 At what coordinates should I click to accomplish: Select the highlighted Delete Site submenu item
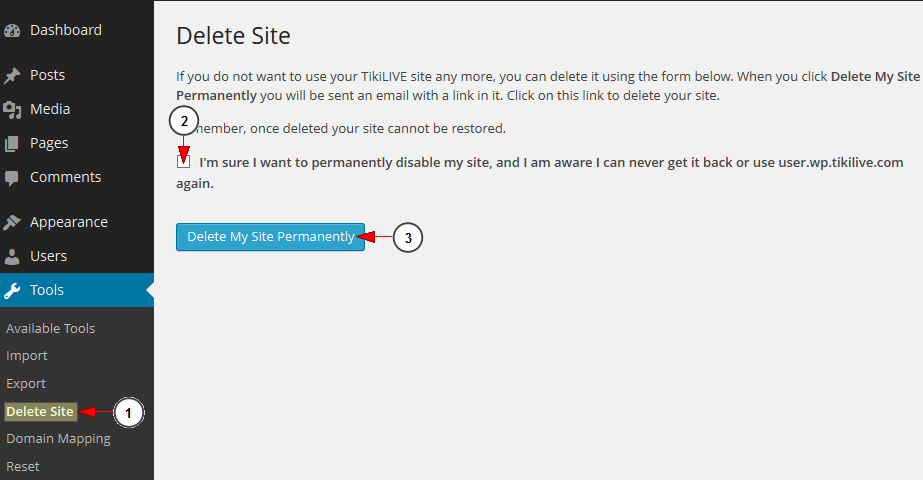coord(40,412)
